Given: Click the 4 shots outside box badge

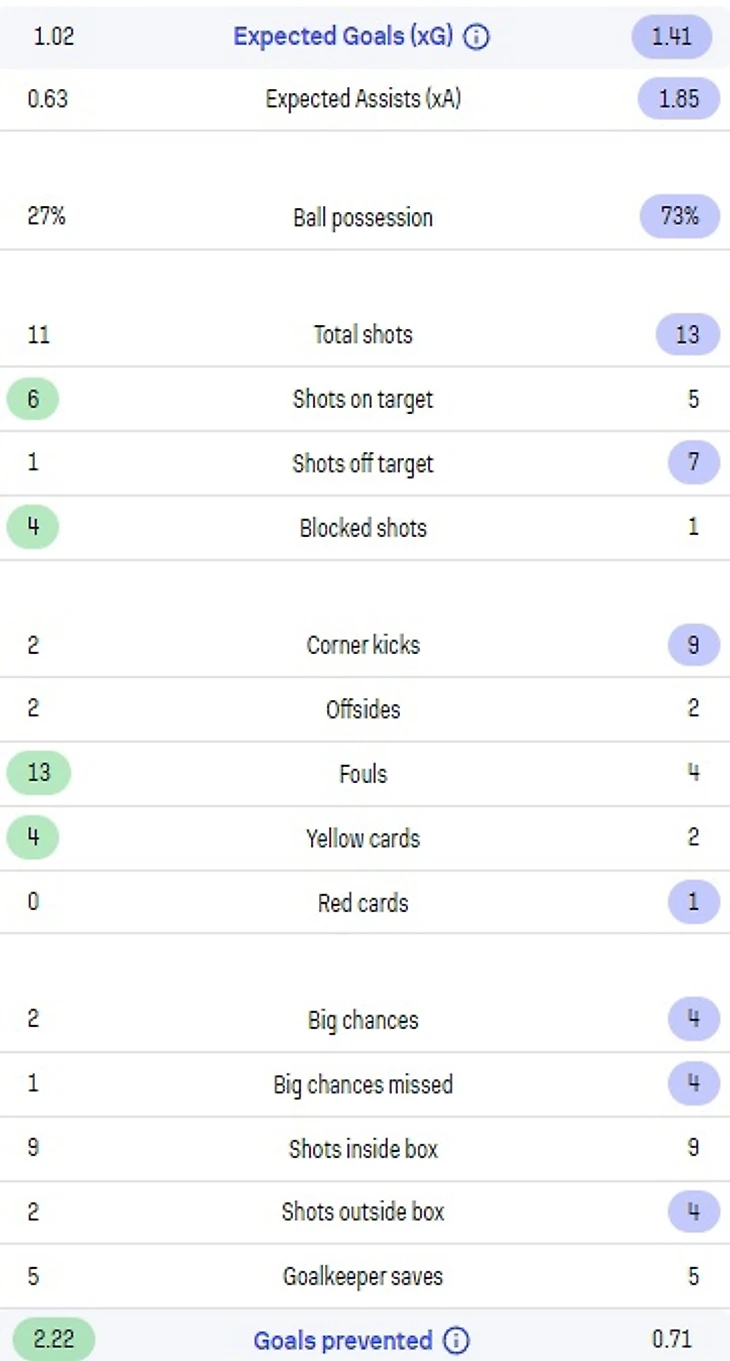Looking at the screenshot, I should (x=693, y=1212).
